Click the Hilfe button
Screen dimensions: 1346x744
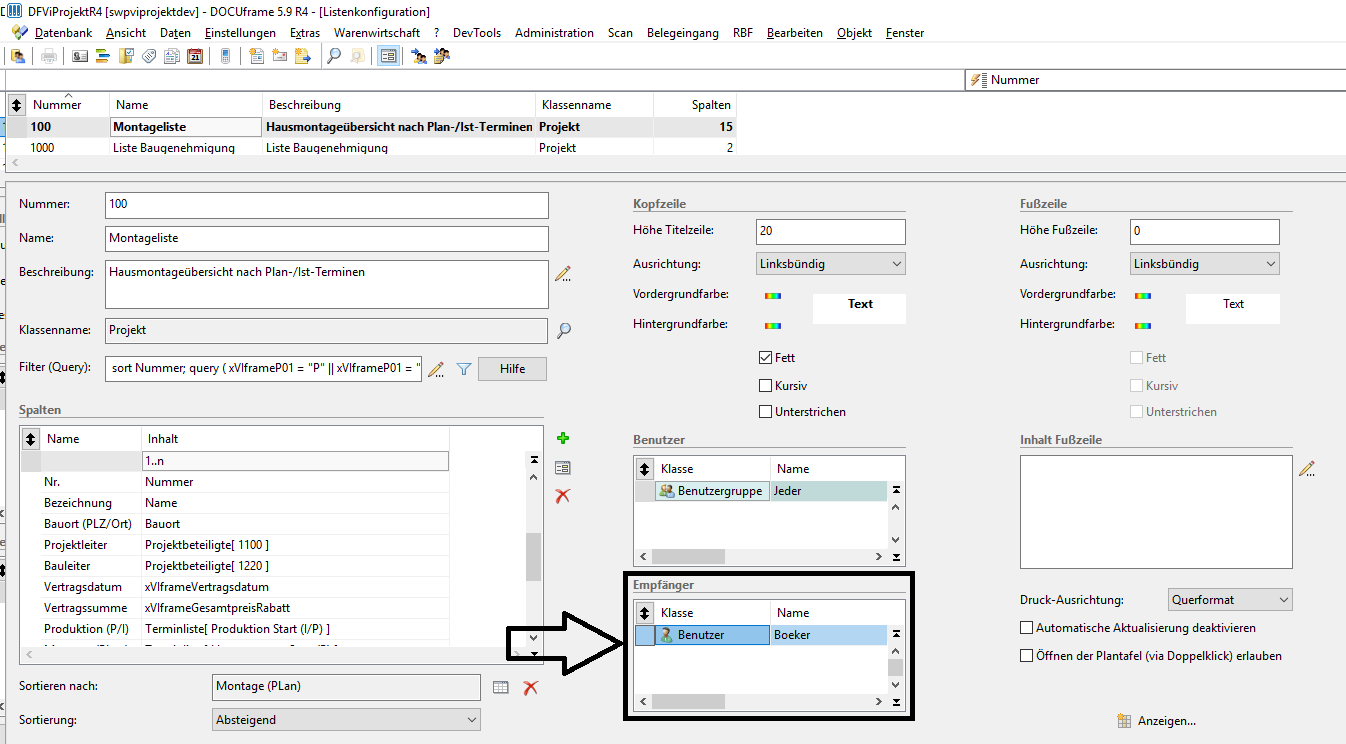pyautogui.click(x=513, y=369)
